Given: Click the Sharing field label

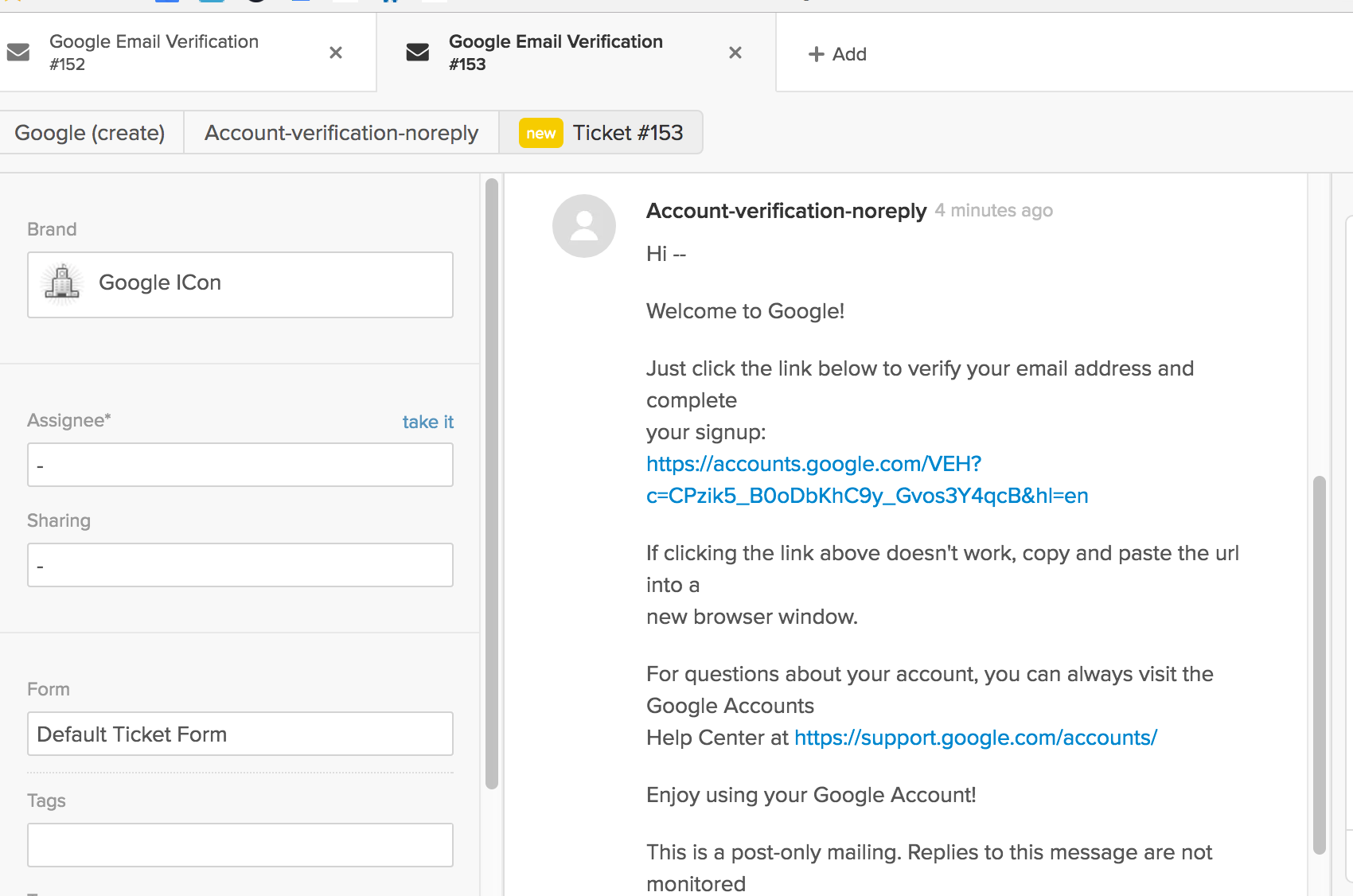Looking at the screenshot, I should coord(59,520).
